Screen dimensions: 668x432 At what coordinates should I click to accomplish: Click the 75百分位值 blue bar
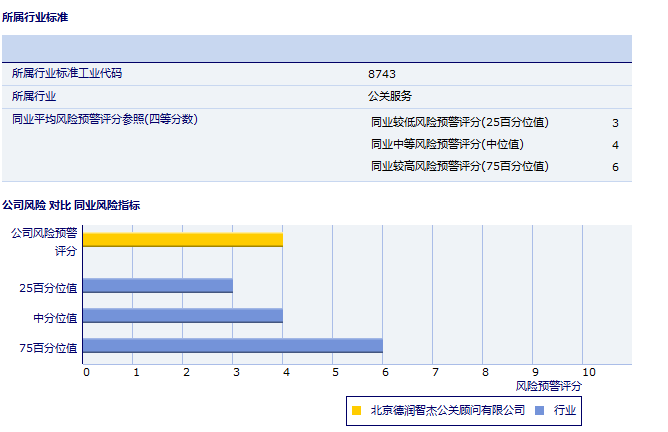point(233,346)
